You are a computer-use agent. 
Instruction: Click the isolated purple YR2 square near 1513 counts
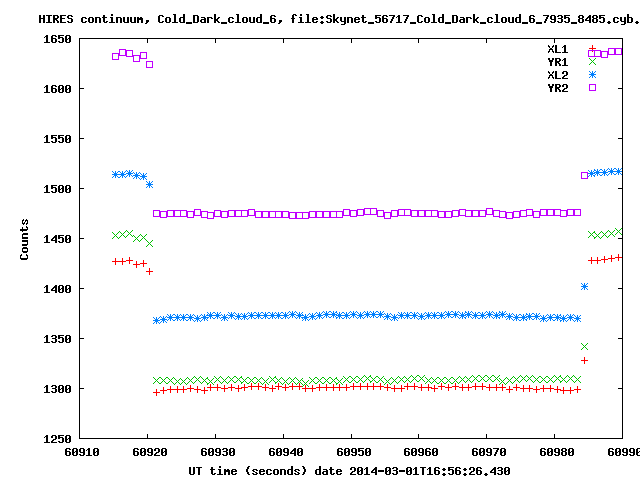point(584,176)
